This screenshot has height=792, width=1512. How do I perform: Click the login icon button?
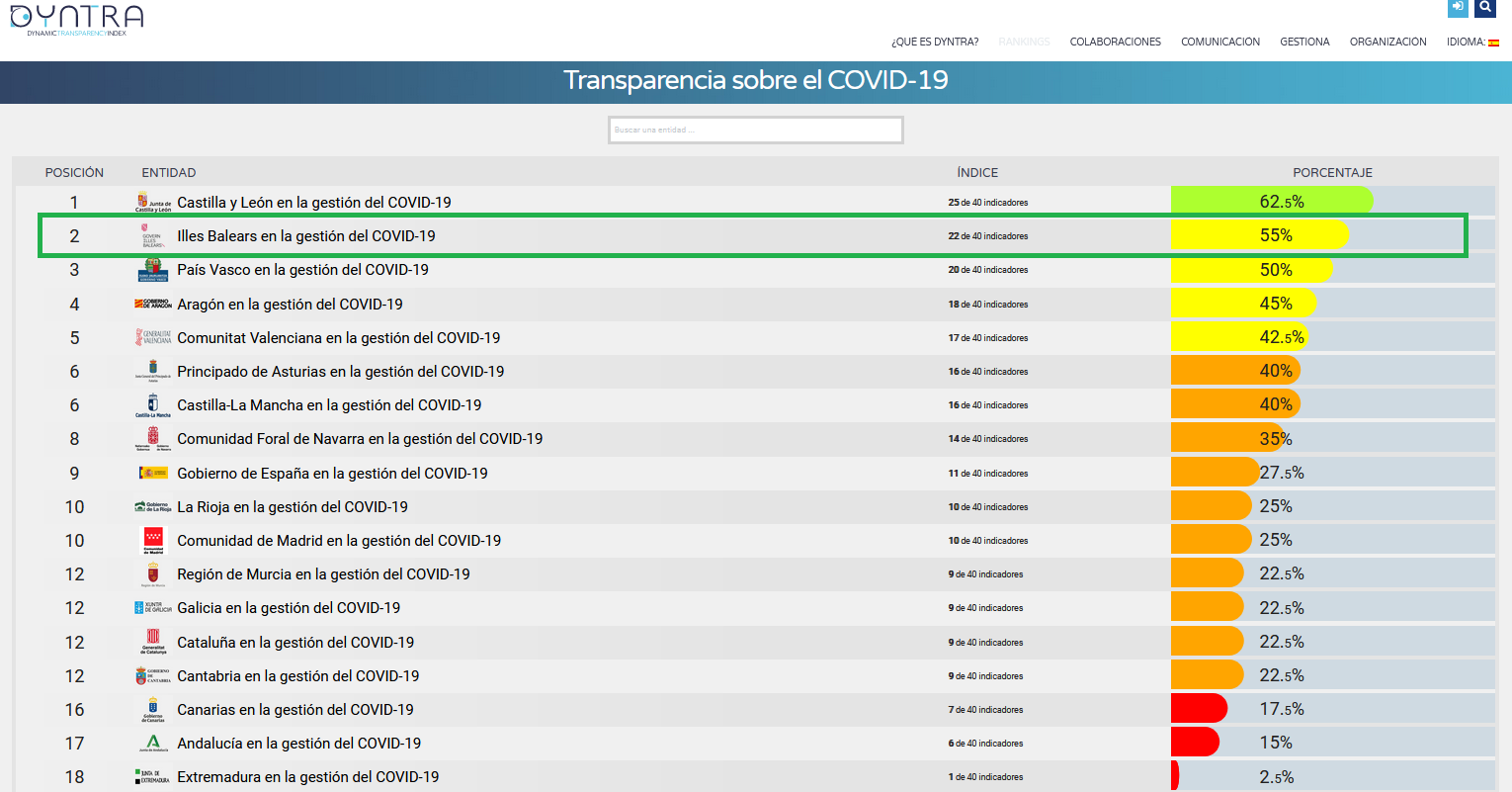pos(1458,8)
